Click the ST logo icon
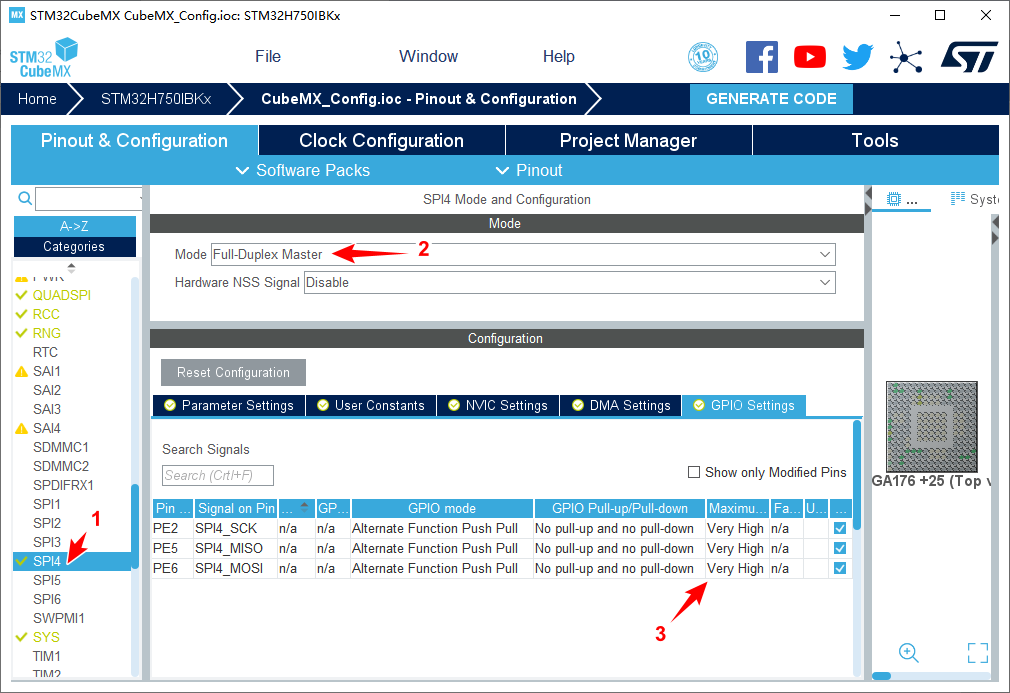This screenshot has height=693, width=1010. (x=968, y=57)
